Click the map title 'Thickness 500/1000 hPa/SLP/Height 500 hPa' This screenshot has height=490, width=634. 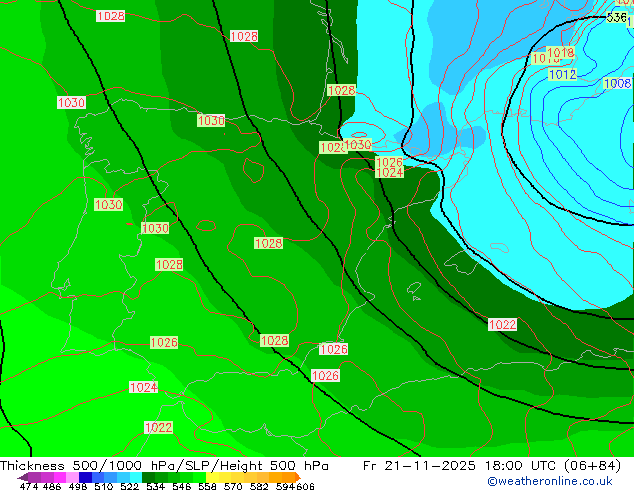click(x=164, y=465)
